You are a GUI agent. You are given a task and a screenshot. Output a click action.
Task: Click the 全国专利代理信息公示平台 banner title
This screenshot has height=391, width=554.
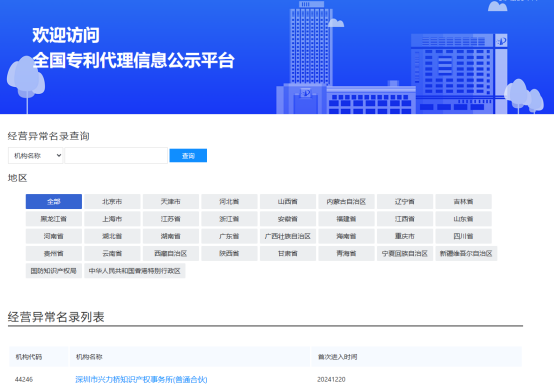[x=134, y=60]
